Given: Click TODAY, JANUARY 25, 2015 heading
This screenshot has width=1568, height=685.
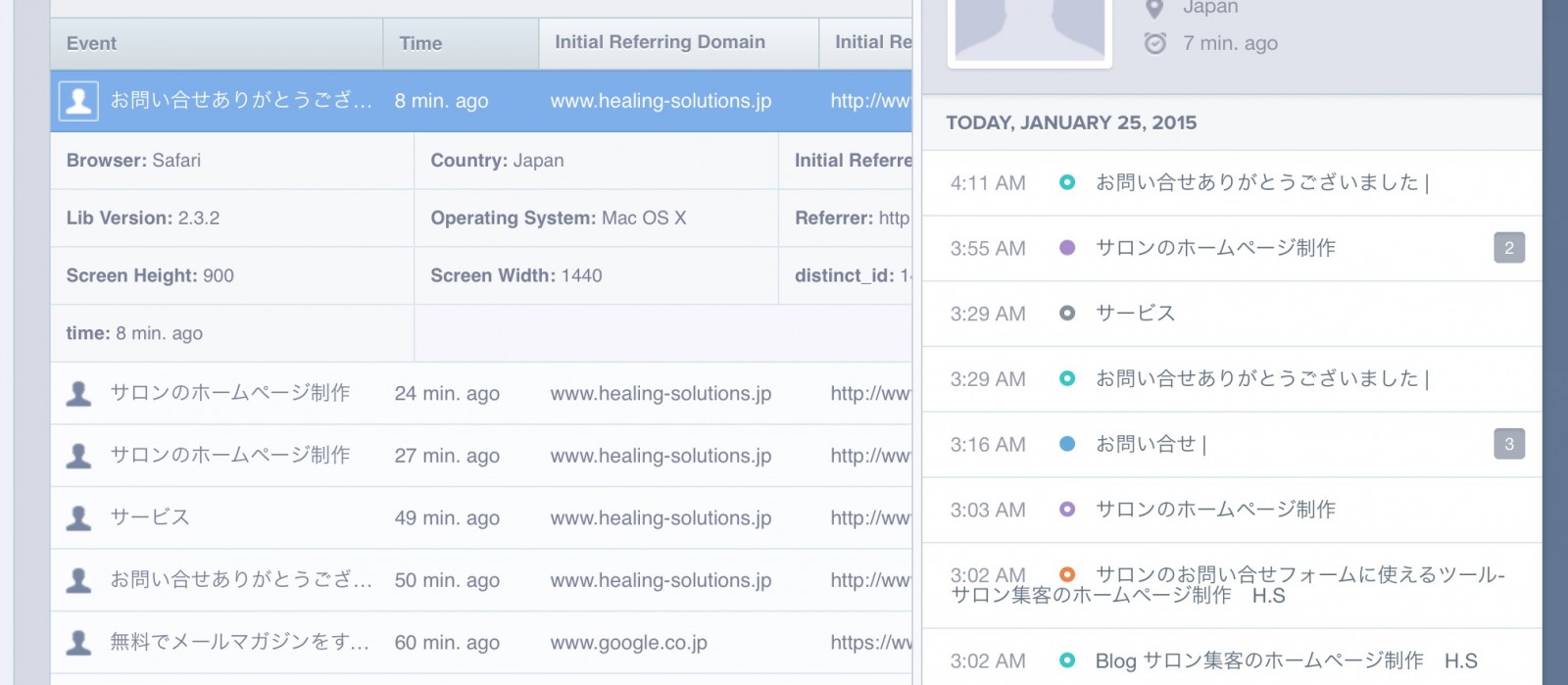Looking at the screenshot, I should pos(1071,122).
